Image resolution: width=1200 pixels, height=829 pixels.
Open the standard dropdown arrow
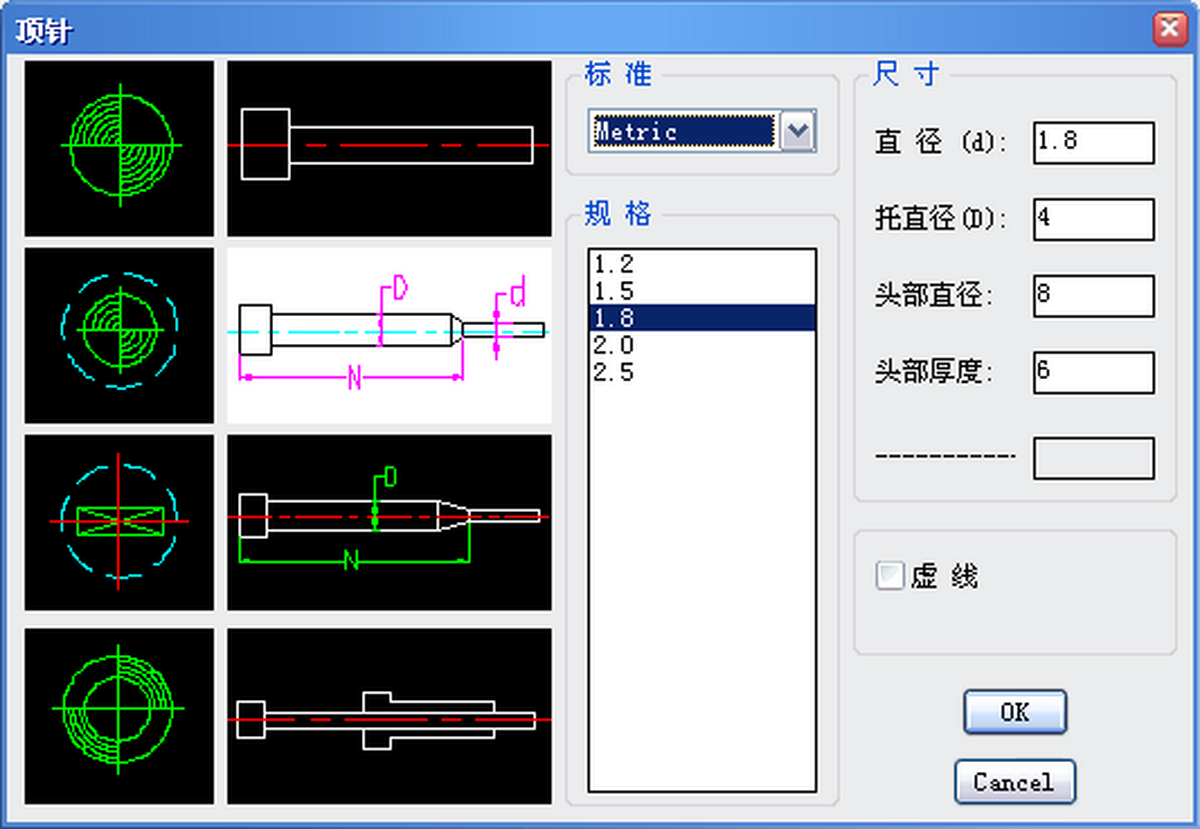(x=798, y=131)
